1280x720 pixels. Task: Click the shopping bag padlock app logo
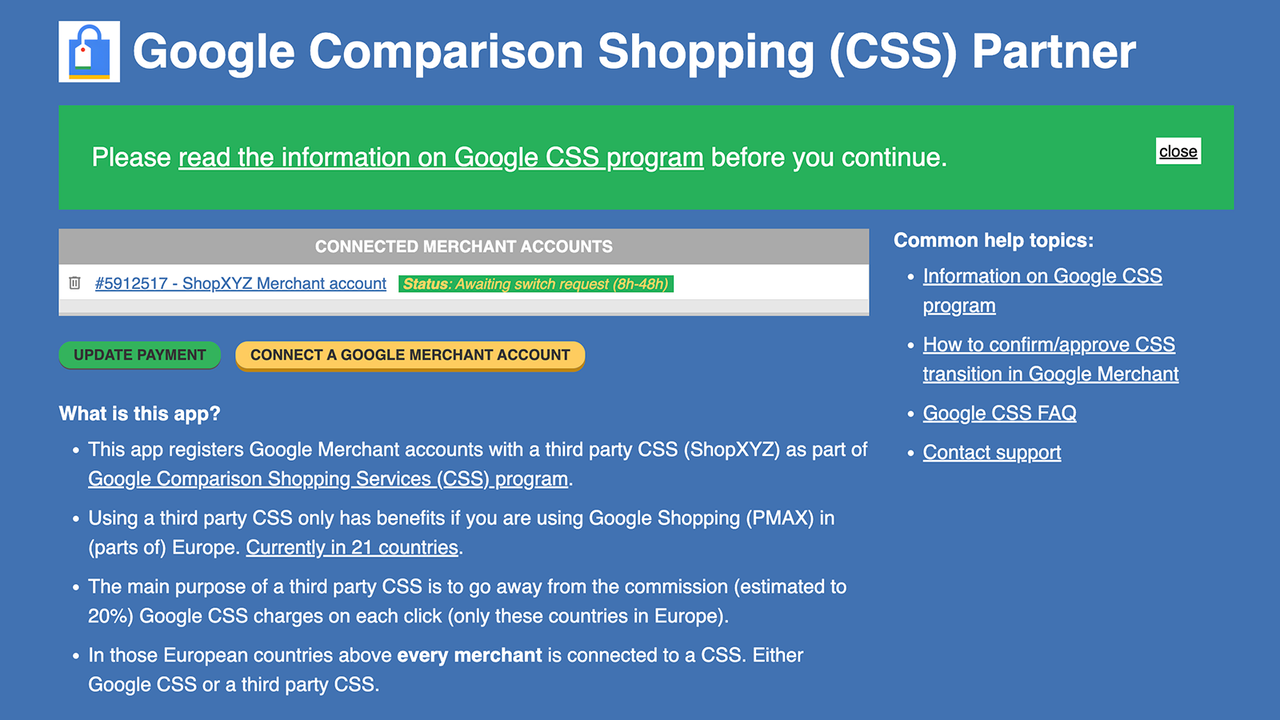point(88,51)
